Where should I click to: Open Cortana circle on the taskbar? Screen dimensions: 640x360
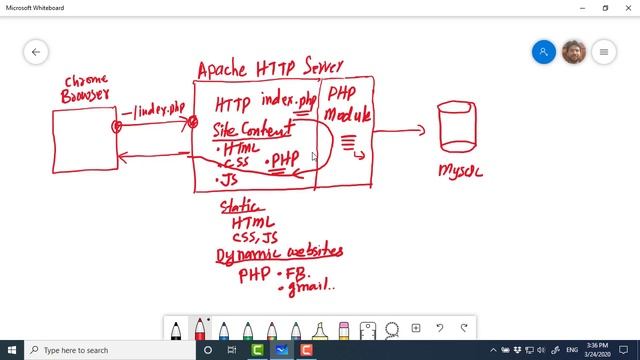208,350
